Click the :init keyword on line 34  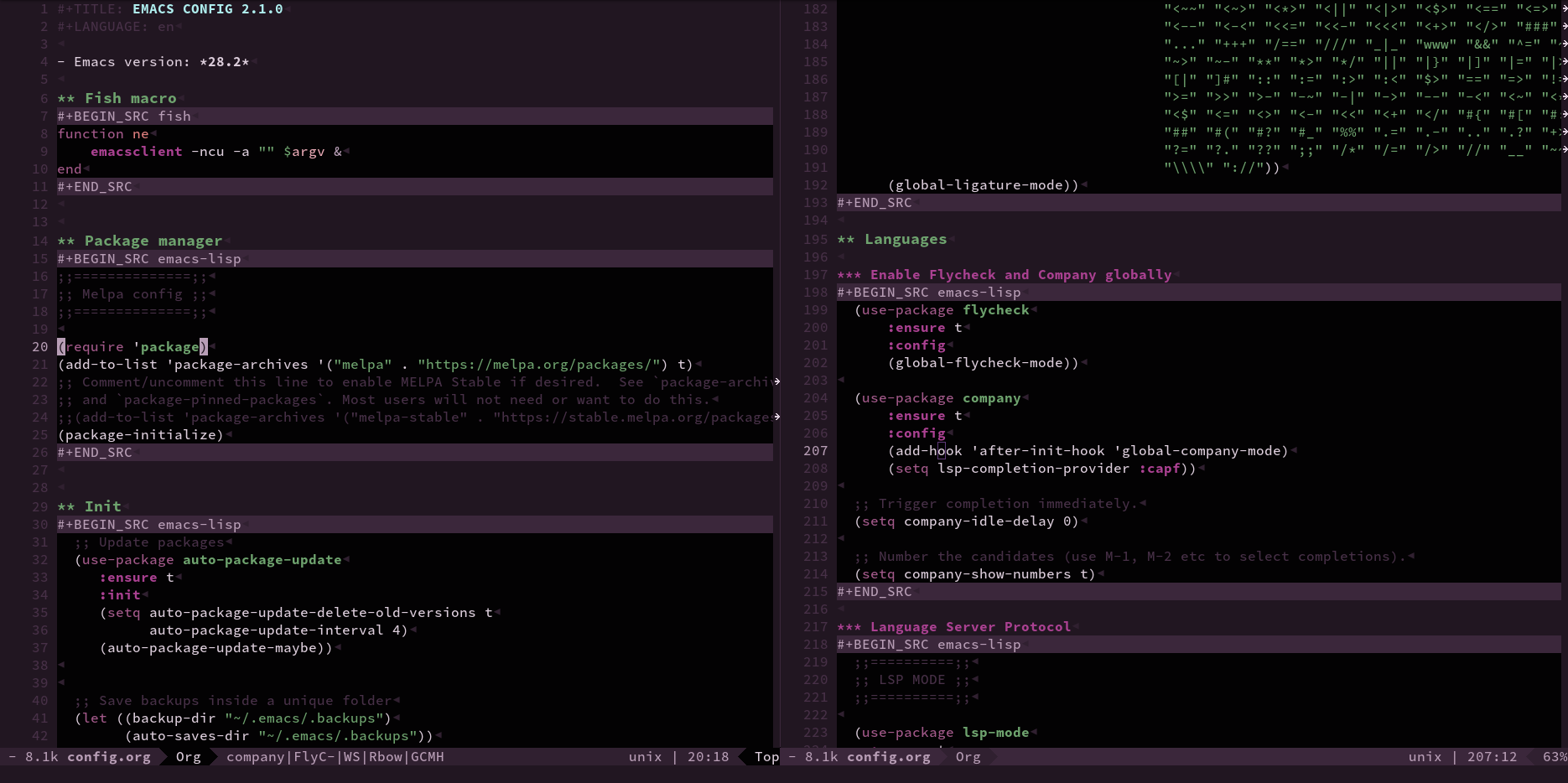tap(120, 594)
